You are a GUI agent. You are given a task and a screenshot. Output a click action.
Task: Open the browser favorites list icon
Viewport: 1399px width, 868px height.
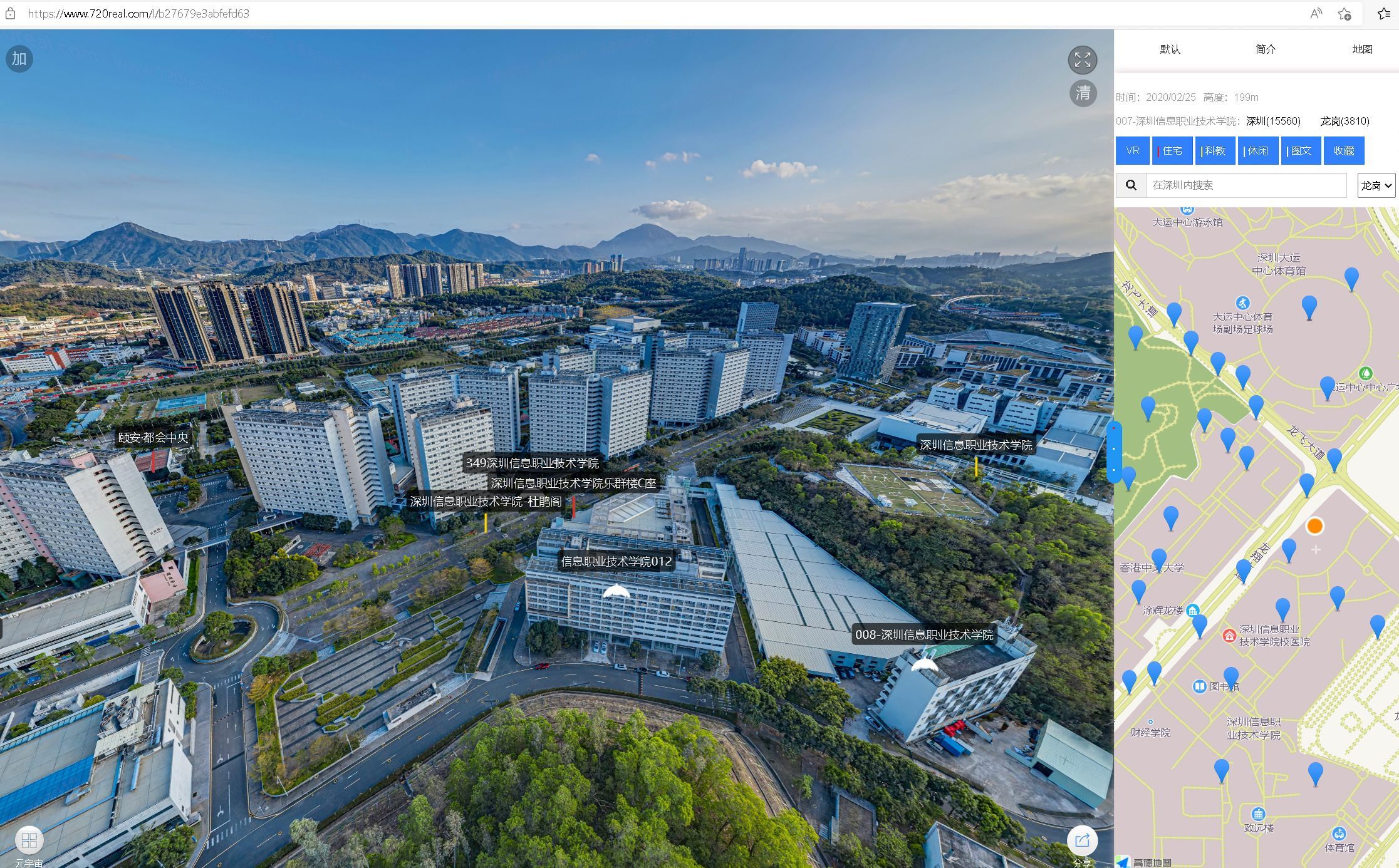[1384, 14]
